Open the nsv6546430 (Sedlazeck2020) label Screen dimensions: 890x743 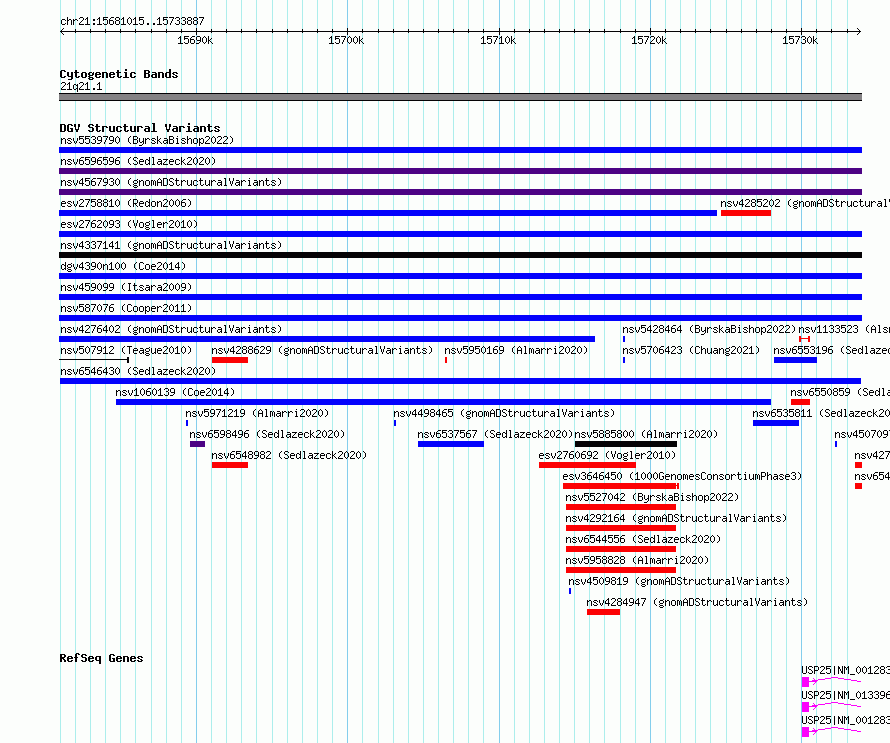pos(138,371)
